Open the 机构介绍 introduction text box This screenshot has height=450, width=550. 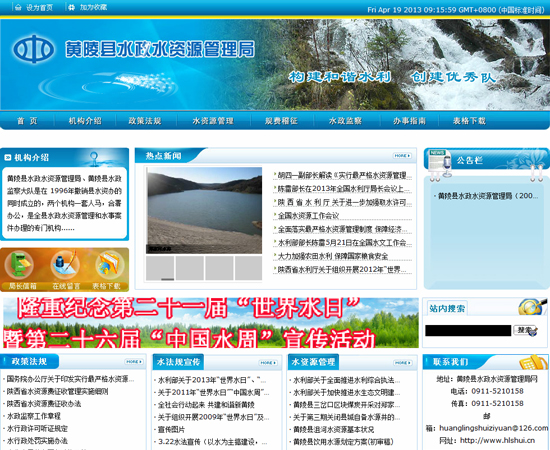64,203
